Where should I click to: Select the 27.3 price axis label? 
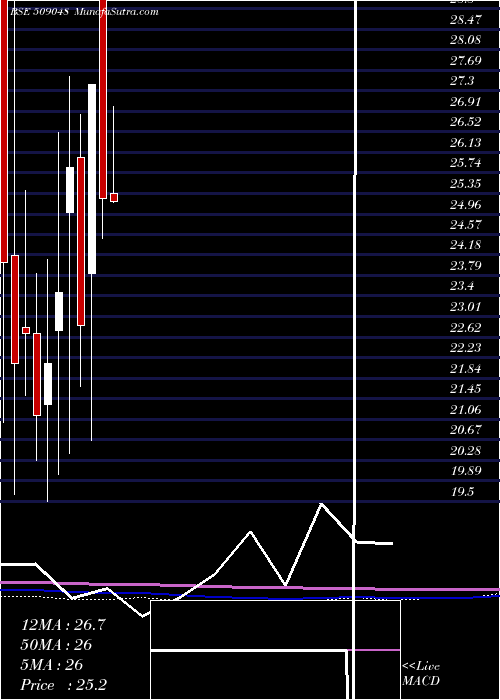coord(462,81)
